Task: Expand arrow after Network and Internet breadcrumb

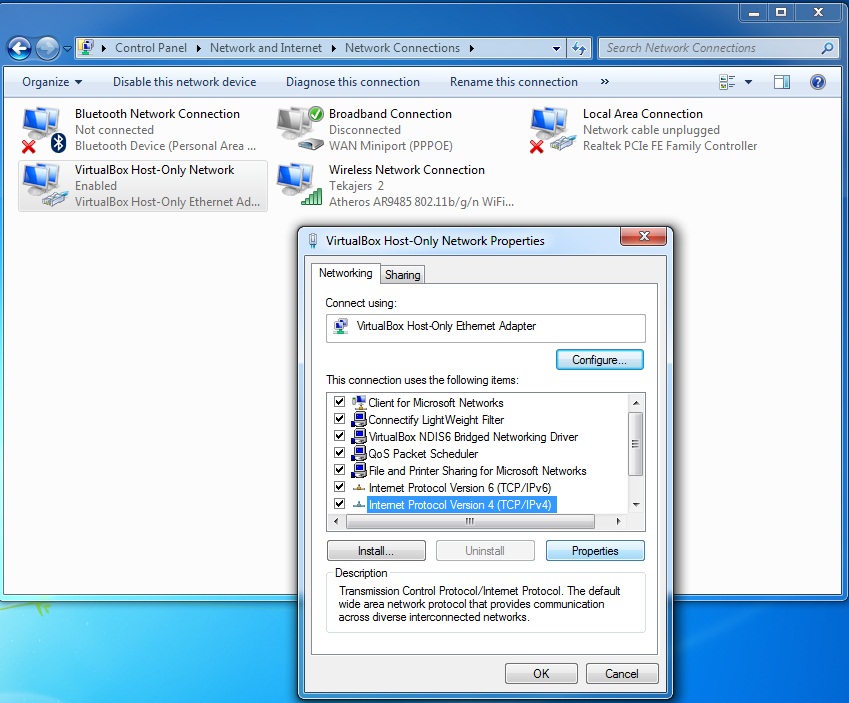Action: (334, 48)
